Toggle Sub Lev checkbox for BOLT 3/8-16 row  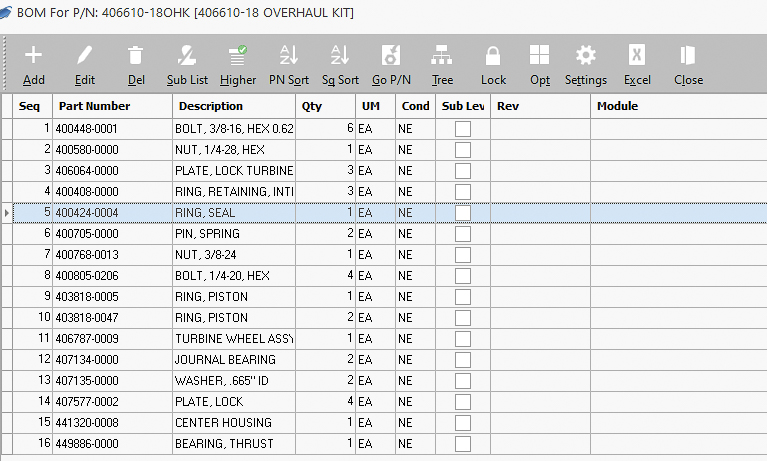[x=463, y=129]
